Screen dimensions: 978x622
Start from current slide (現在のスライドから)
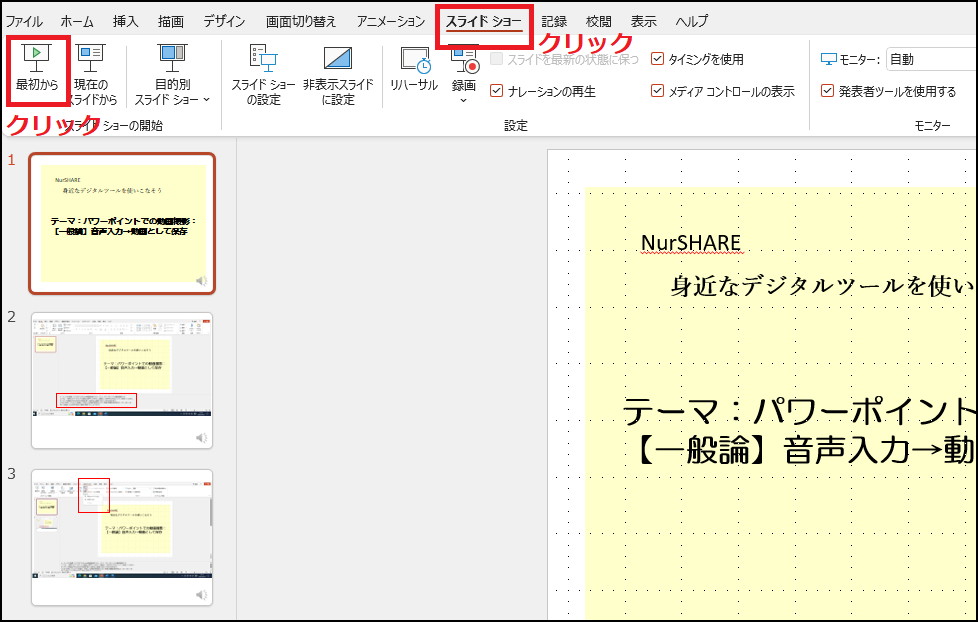click(x=92, y=74)
